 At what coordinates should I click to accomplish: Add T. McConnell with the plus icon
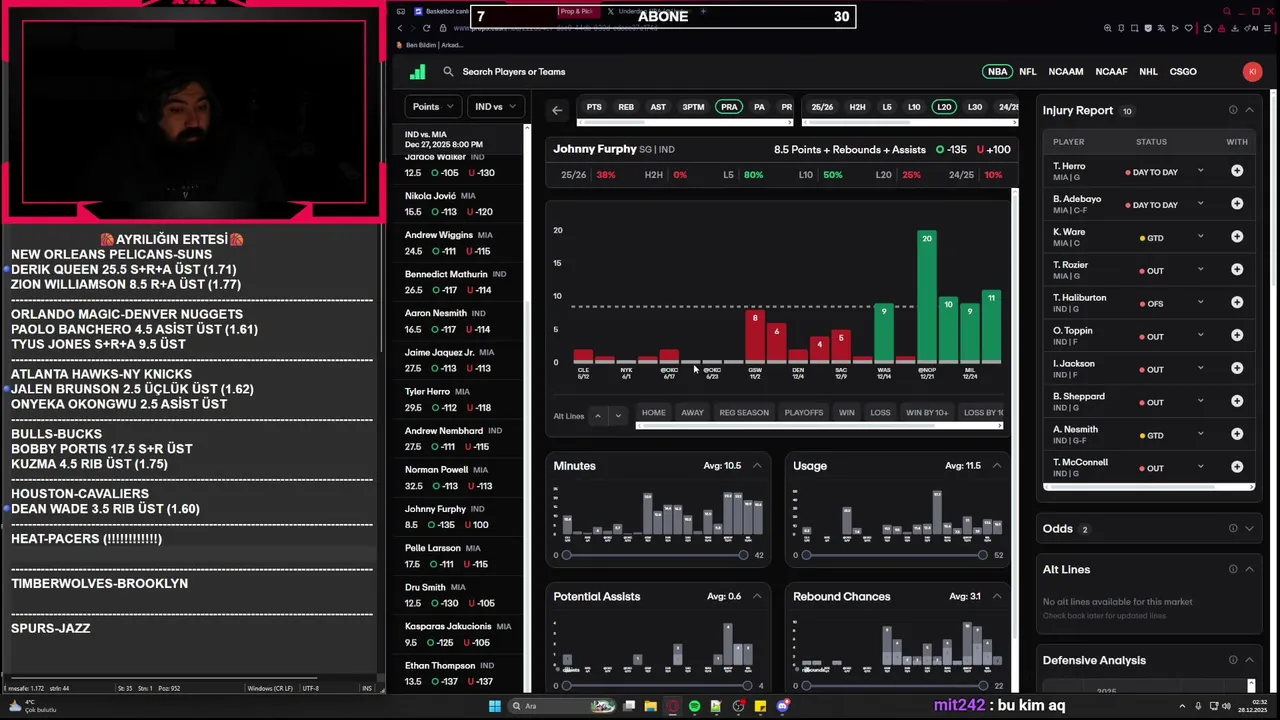[1237, 468]
